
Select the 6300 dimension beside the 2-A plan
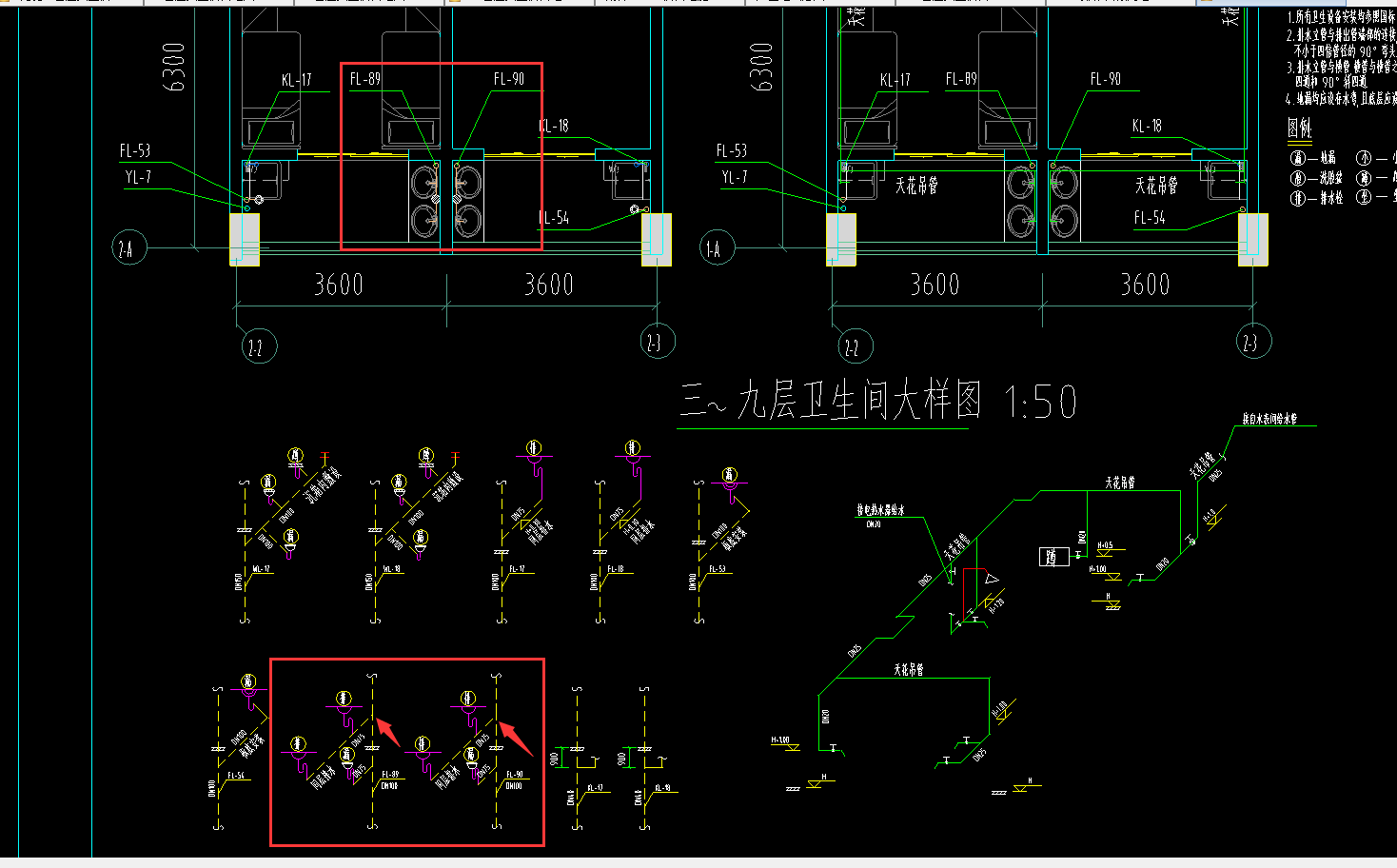(174, 67)
